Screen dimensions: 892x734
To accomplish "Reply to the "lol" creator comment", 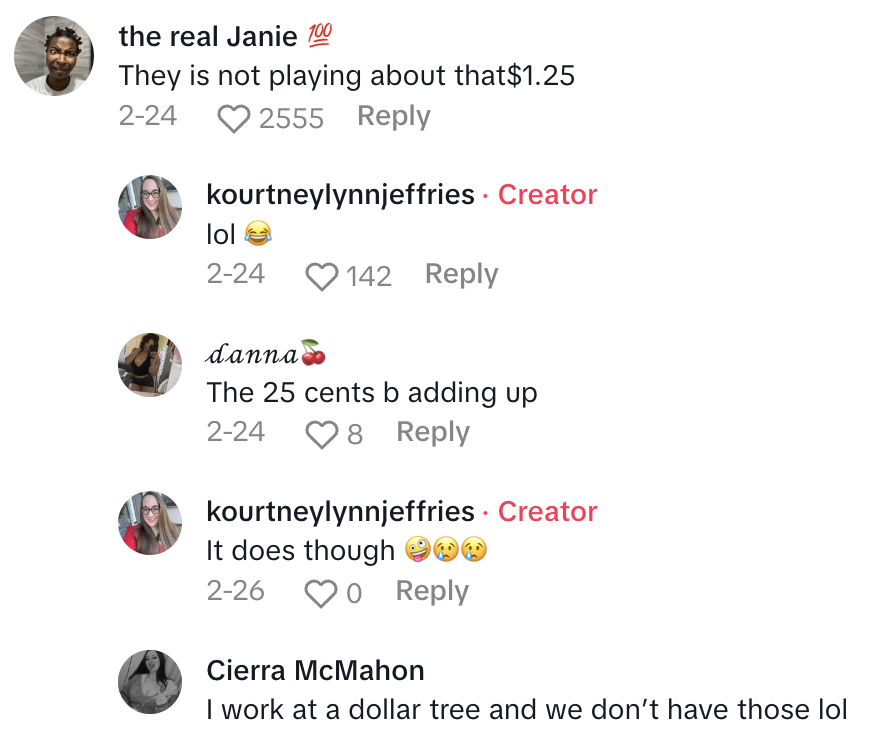I will click(x=461, y=274).
